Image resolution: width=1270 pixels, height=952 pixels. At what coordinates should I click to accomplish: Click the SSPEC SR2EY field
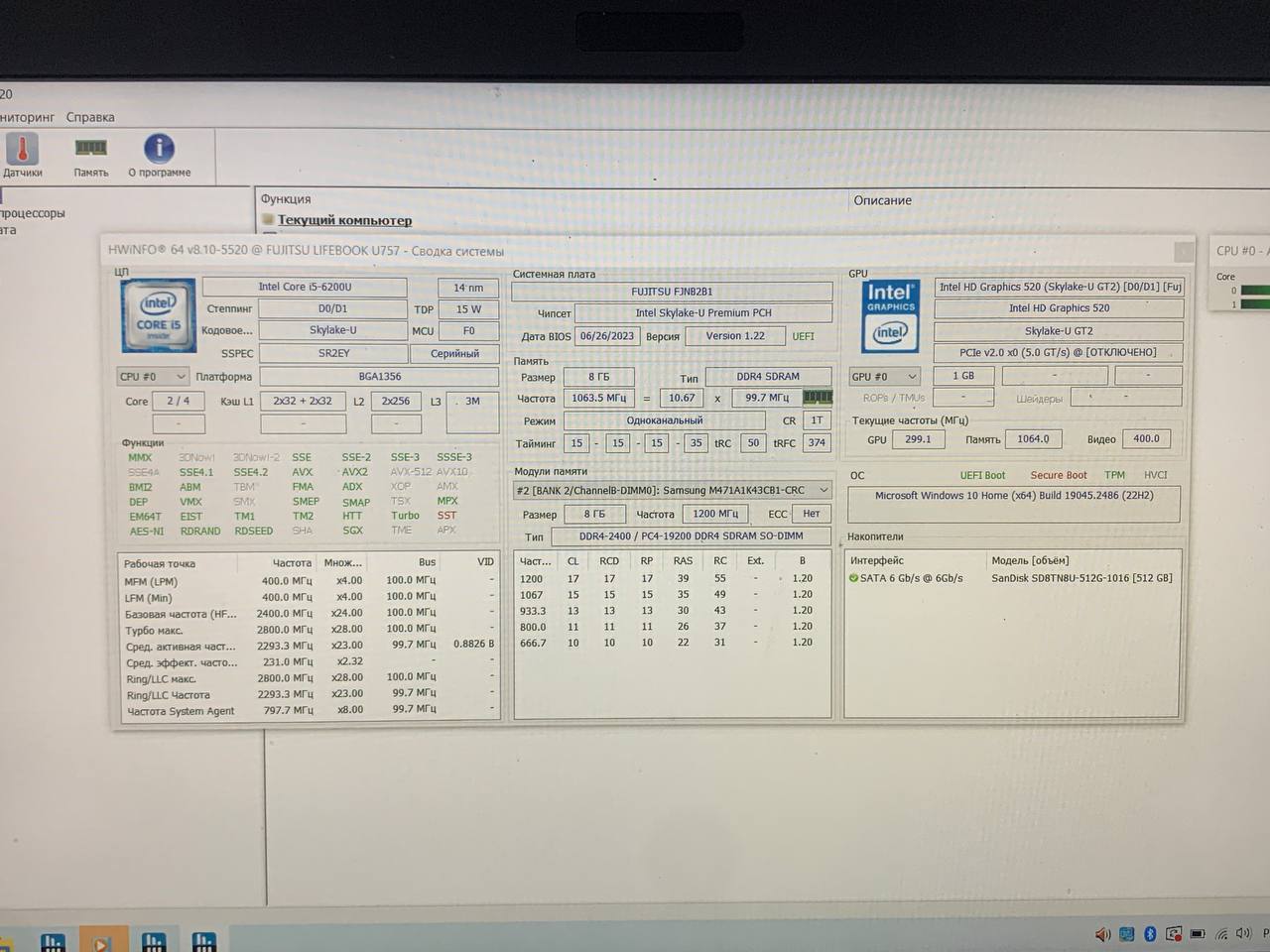(x=333, y=353)
